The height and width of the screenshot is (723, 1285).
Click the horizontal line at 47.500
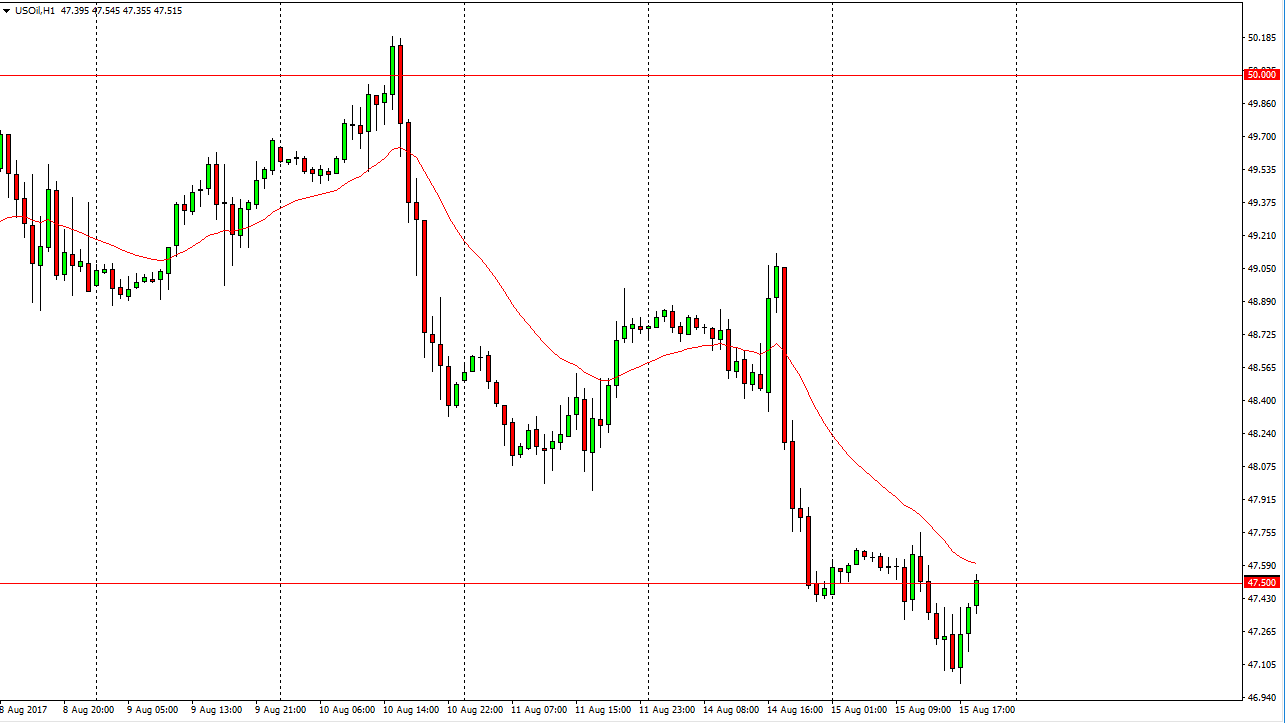click(x=600, y=583)
